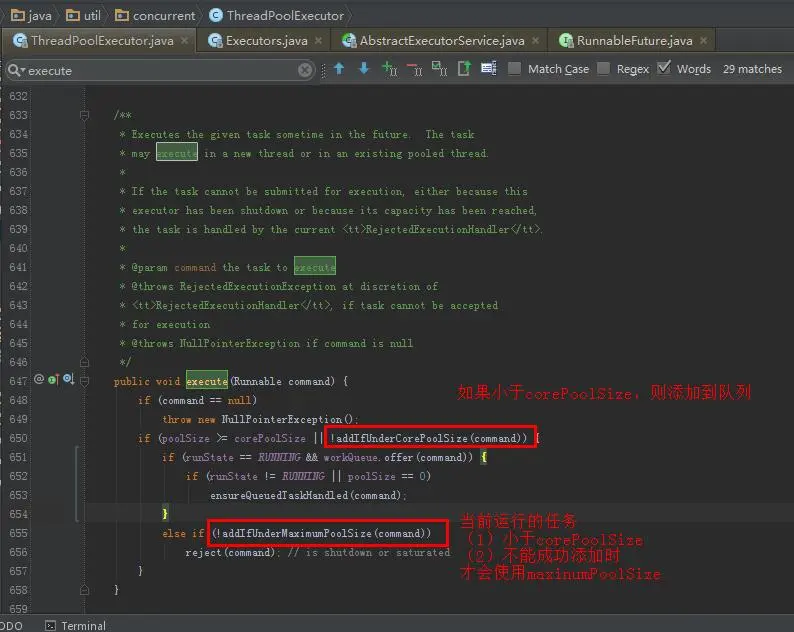The image size is (794, 632).
Task: Collapse the execute method fold marker
Action: 85,381
